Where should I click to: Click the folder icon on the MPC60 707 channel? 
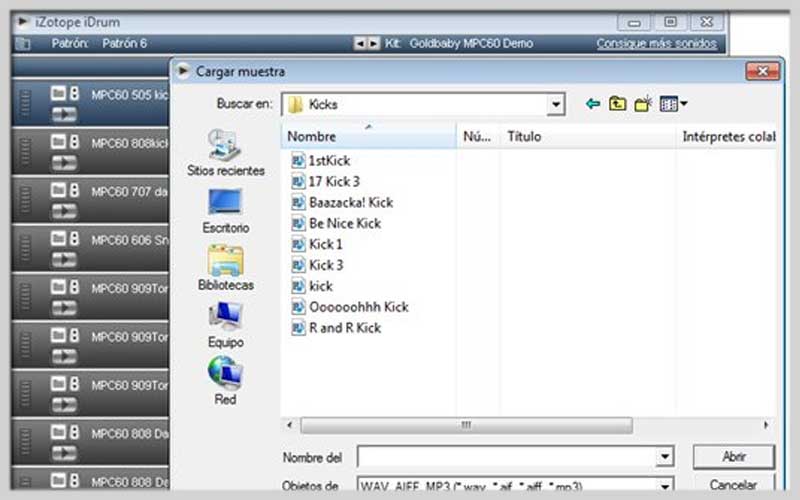pyautogui.click(x=58, y=190)
